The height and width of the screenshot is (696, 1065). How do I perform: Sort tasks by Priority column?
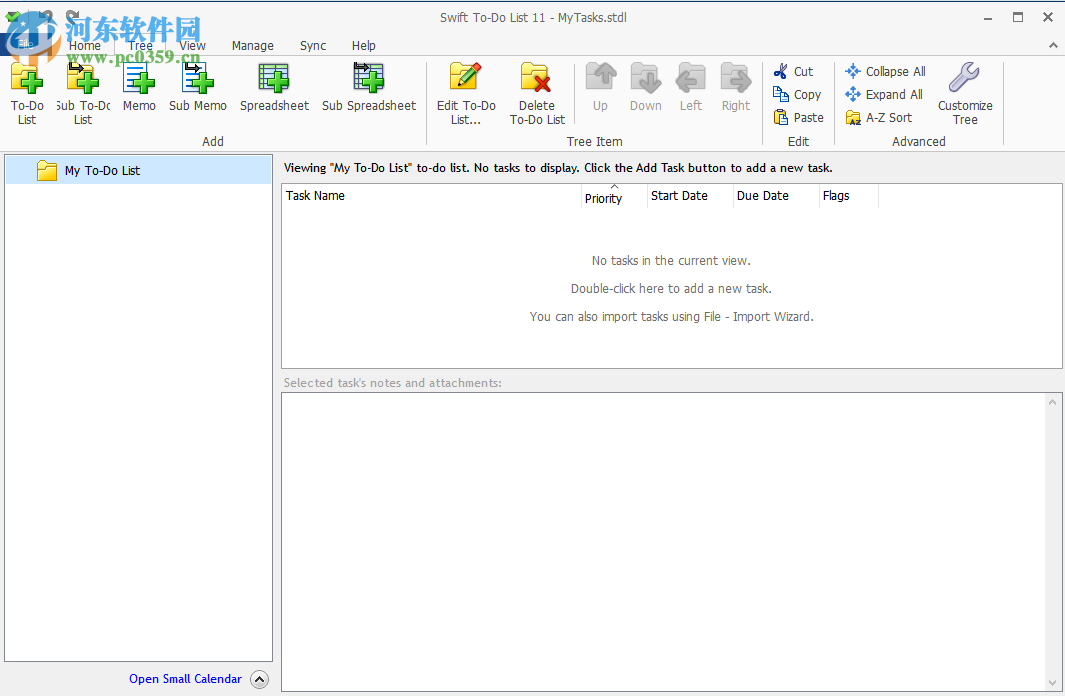(614, 196)
